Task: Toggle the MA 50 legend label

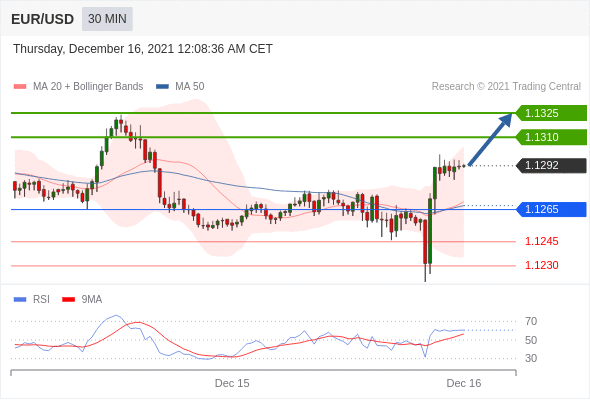Action: (190, 87)
